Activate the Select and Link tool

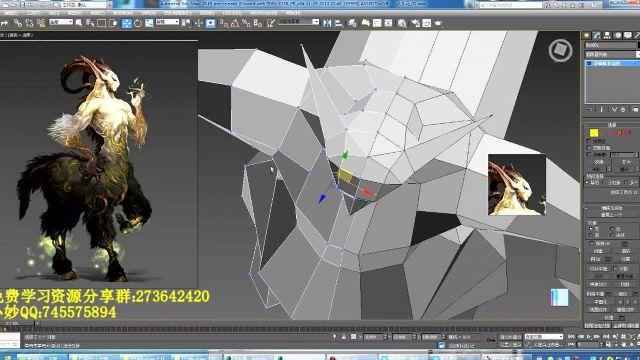coord(18,23)
